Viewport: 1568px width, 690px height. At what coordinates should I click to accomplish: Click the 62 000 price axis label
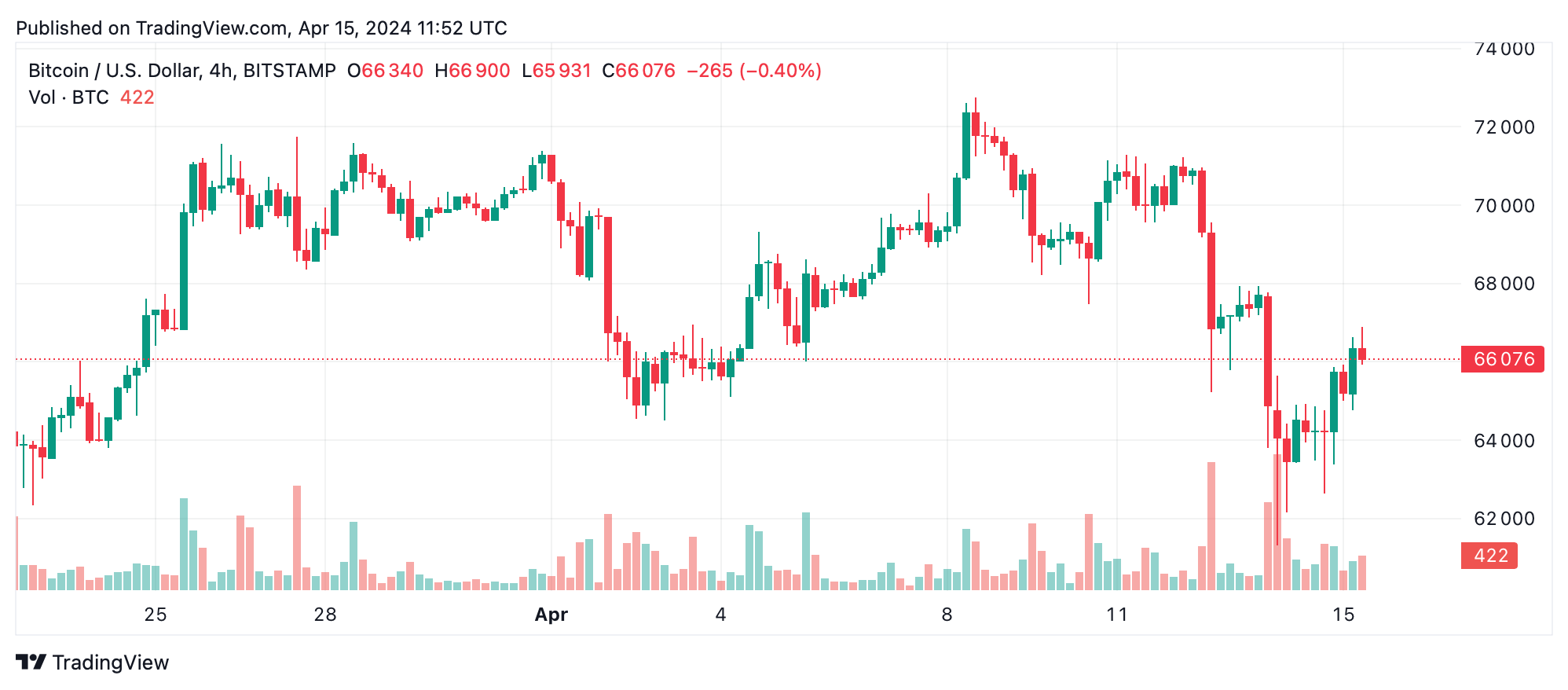click(x=1504, y=519)
